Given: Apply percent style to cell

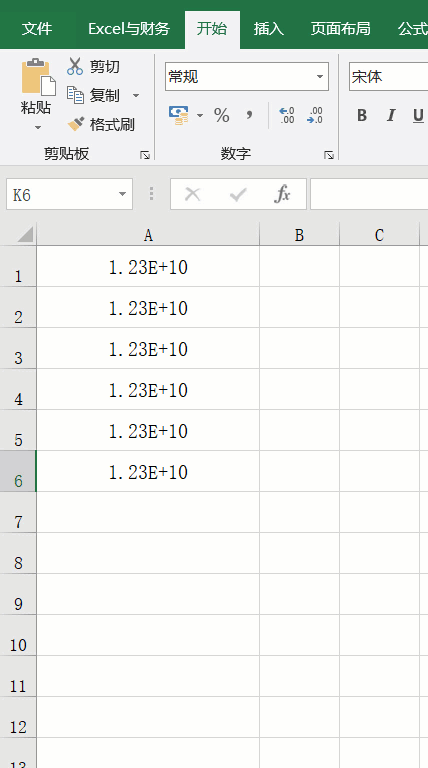Looking at the screenshot, I should point(221,116).
